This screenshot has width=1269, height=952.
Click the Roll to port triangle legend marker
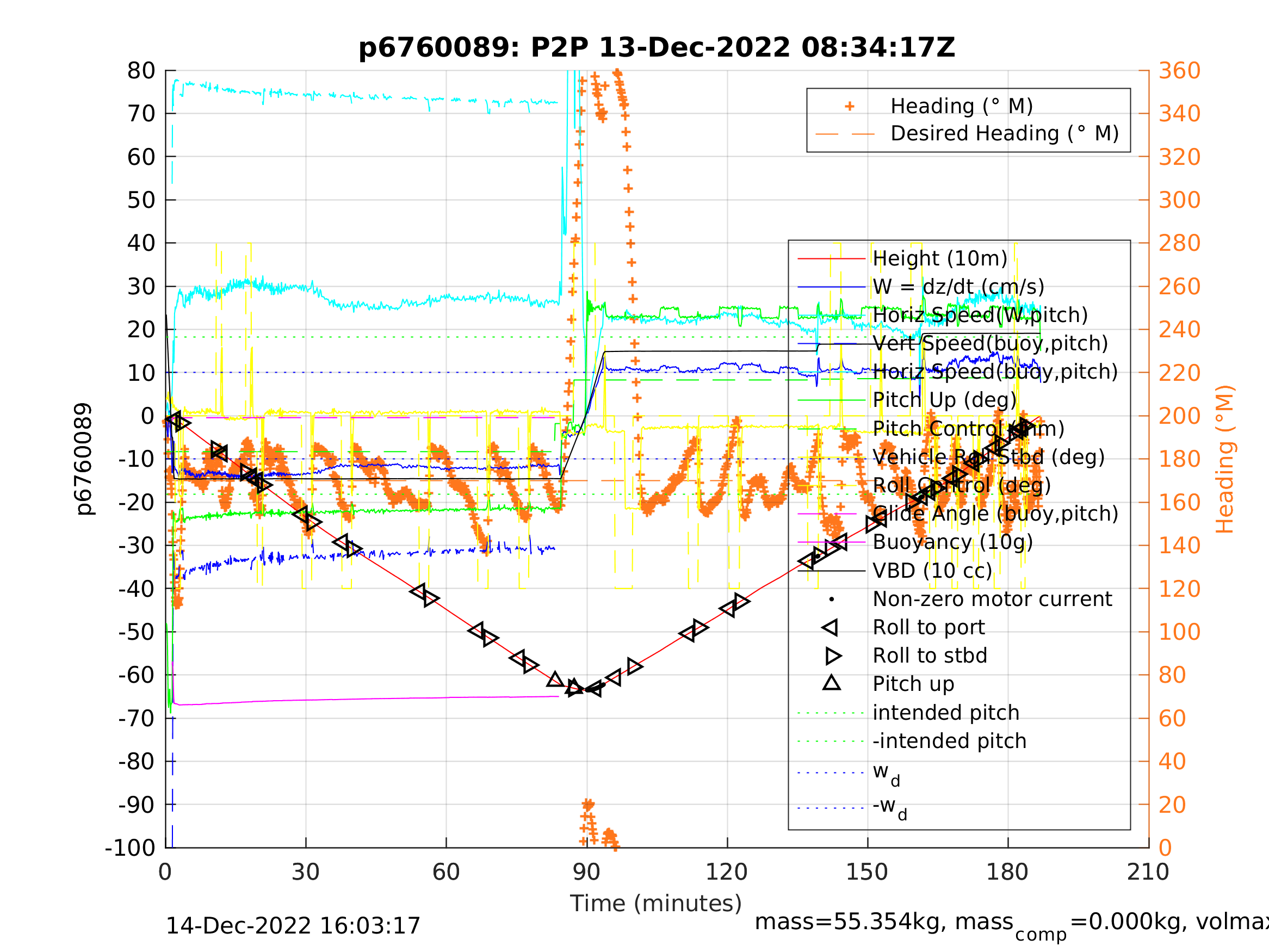830,628
